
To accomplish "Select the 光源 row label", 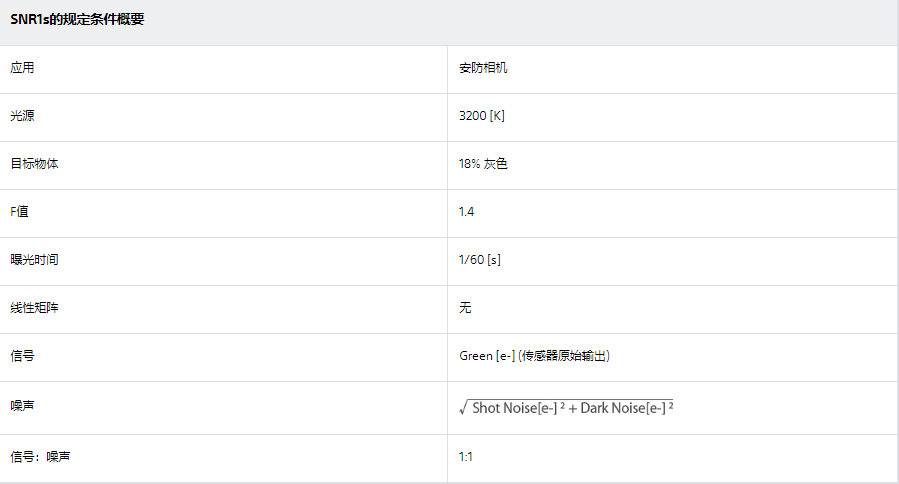I will [22, 116].
